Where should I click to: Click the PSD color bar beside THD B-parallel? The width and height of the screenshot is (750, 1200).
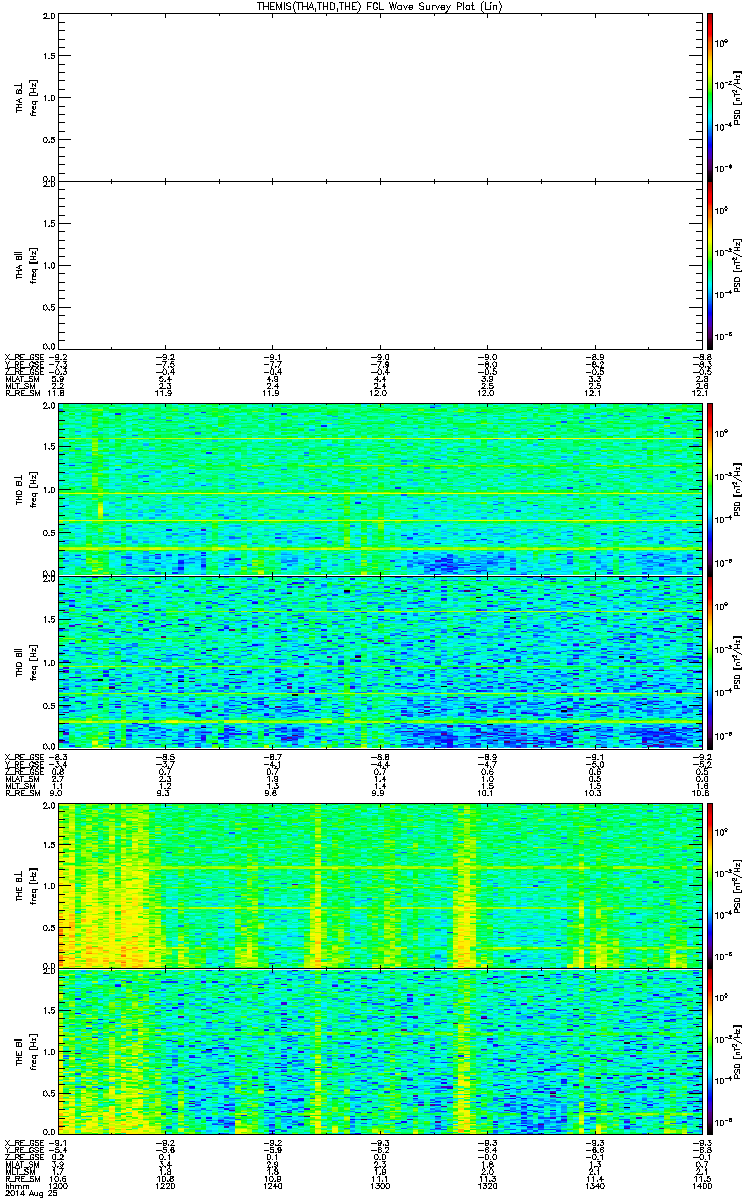709,662
